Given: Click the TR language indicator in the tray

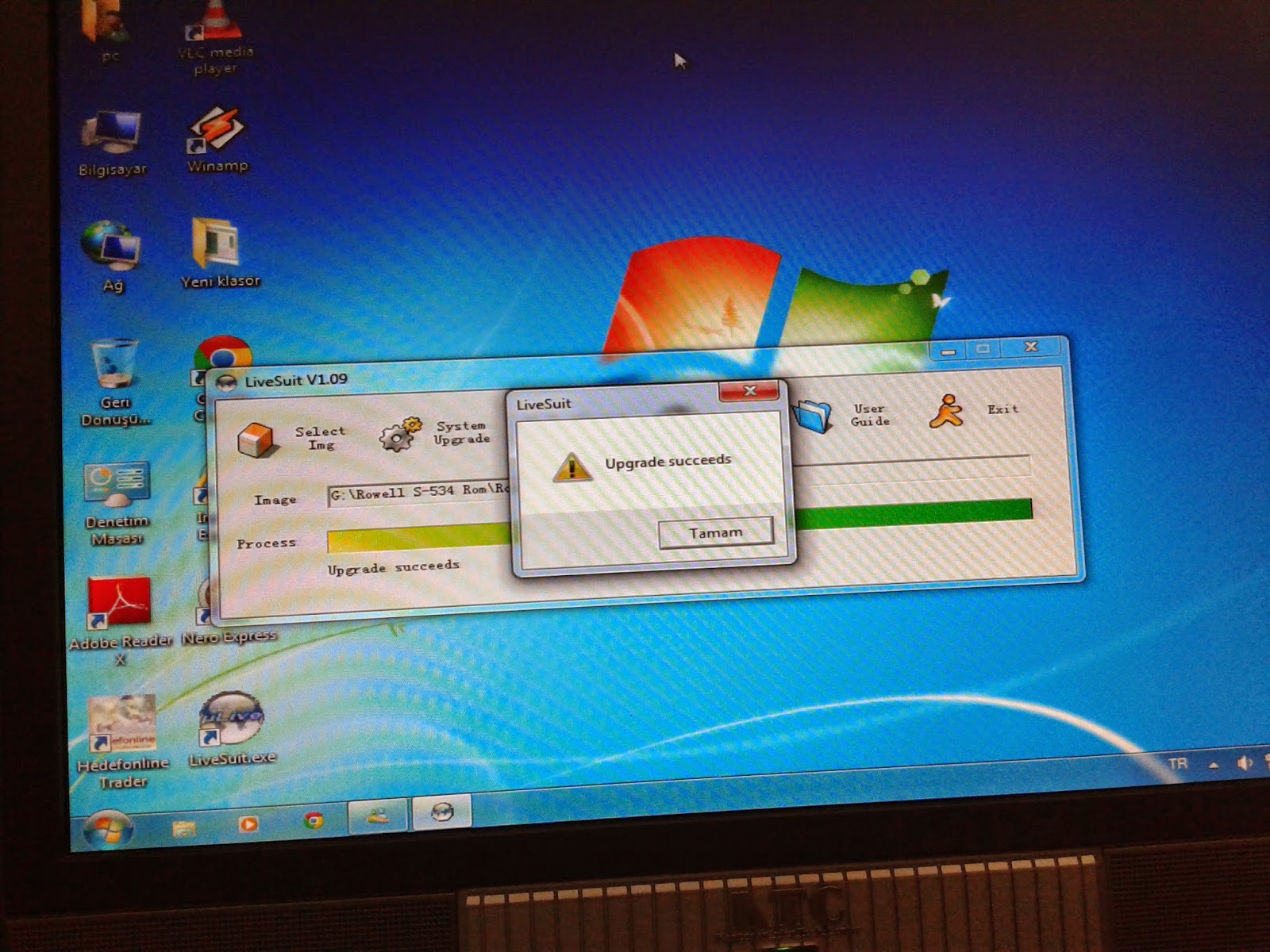Looking at the screenshot, I should click(x=1178, y=763).
